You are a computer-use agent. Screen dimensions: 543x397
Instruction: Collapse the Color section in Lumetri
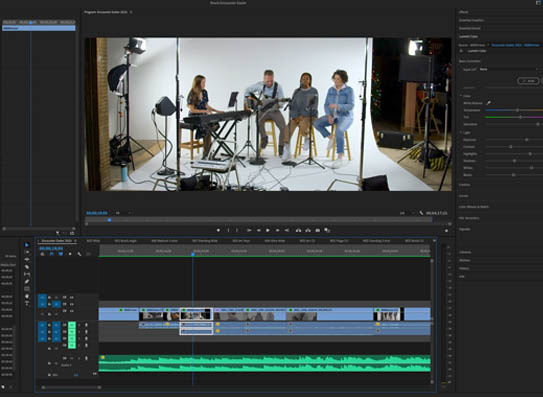(461, 96)
